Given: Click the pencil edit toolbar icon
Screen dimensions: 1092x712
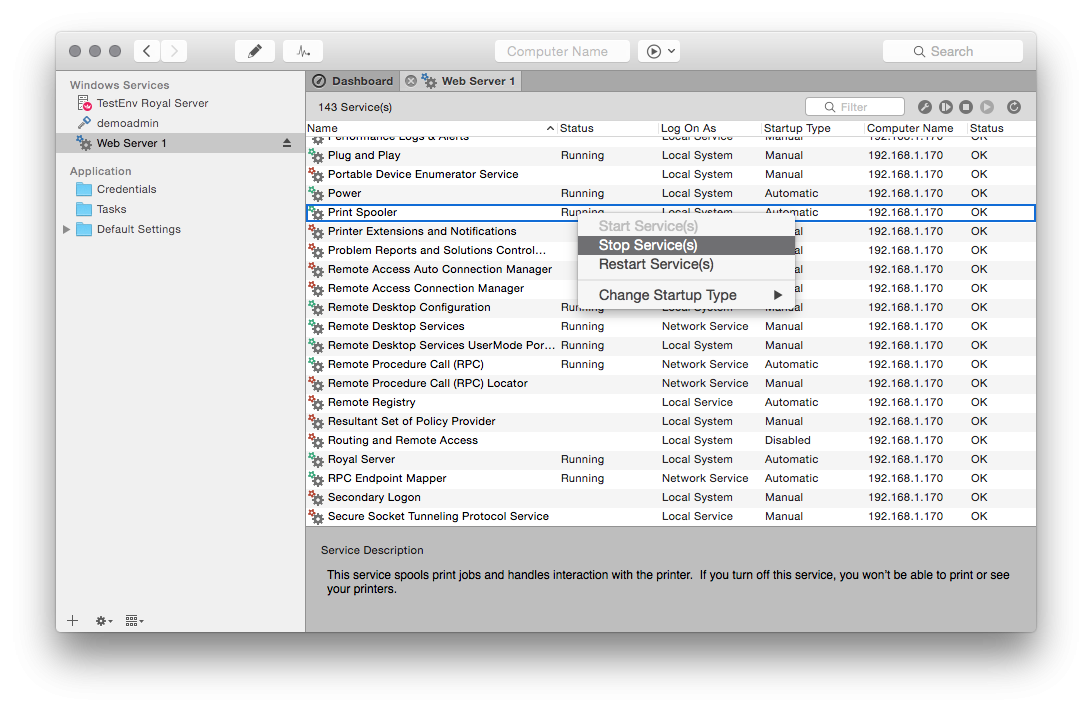Looking at the screenshot, I should pos(254,51).
